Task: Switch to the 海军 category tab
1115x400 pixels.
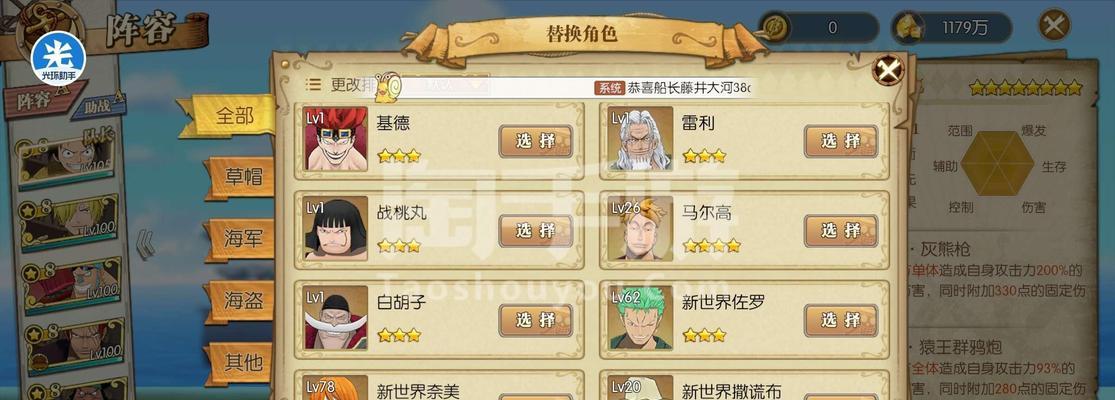Action: point(240,239)
